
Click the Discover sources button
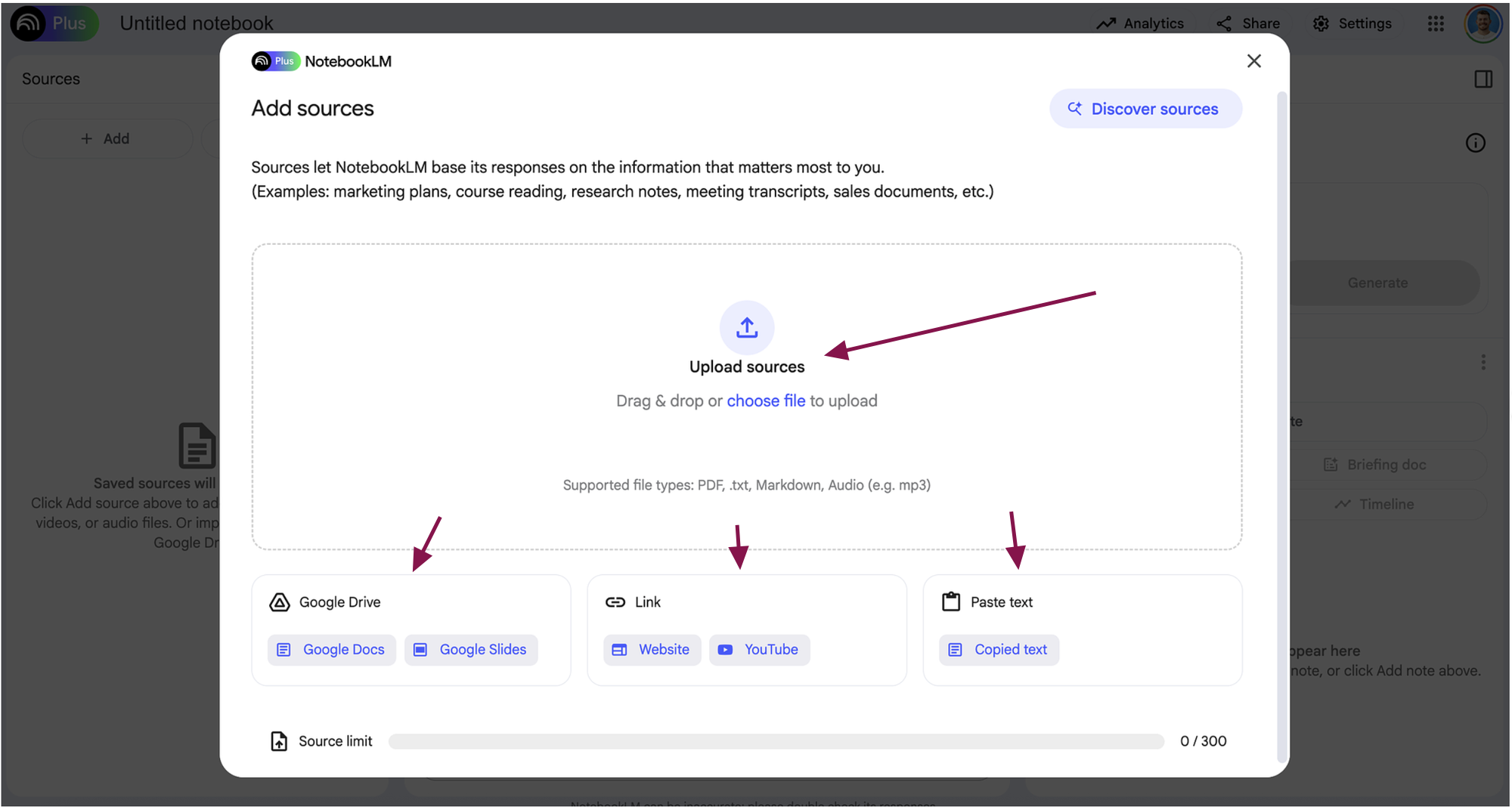tap(1145, 109)
